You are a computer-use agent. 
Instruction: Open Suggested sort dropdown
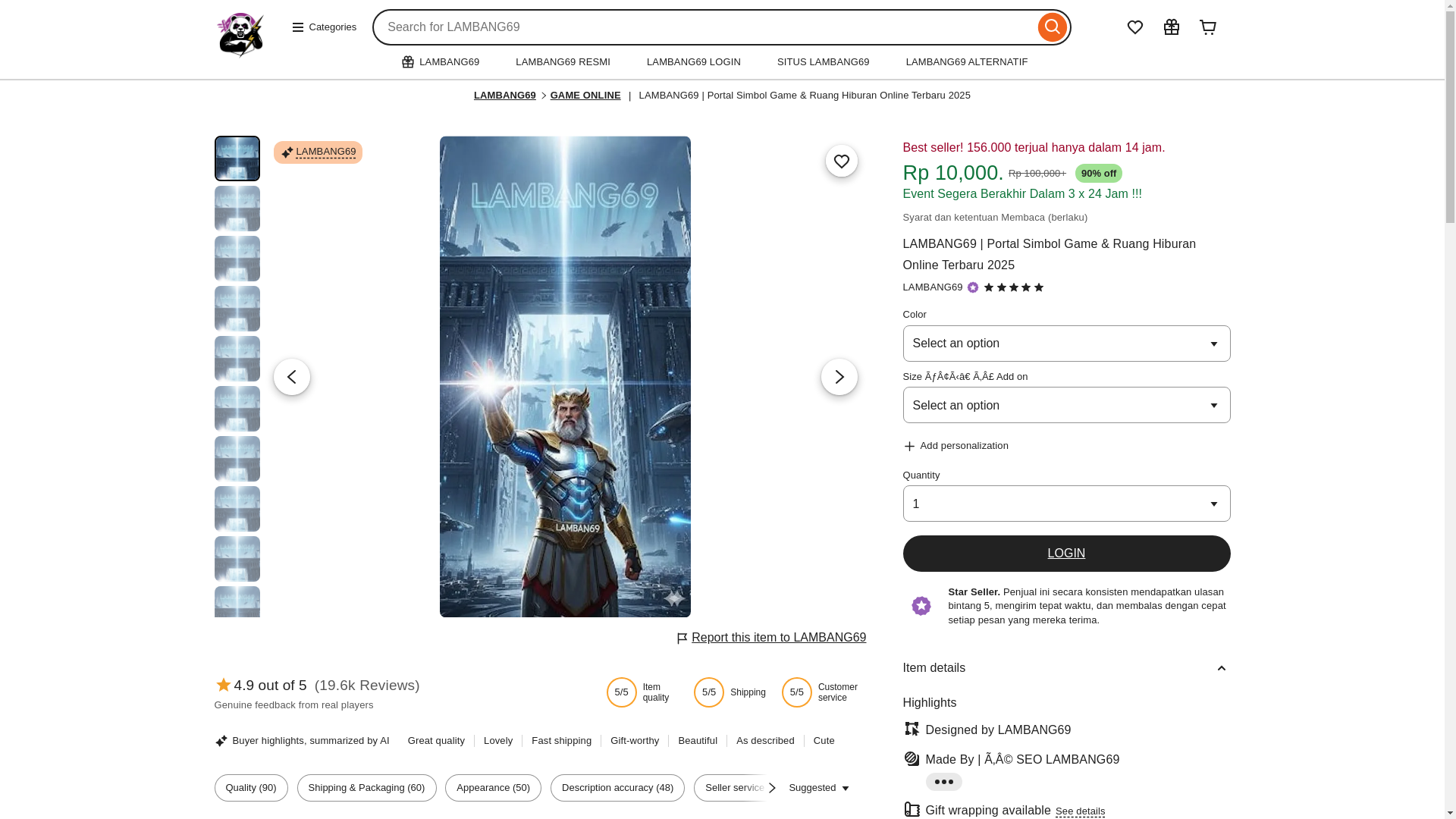pos(819,788)
